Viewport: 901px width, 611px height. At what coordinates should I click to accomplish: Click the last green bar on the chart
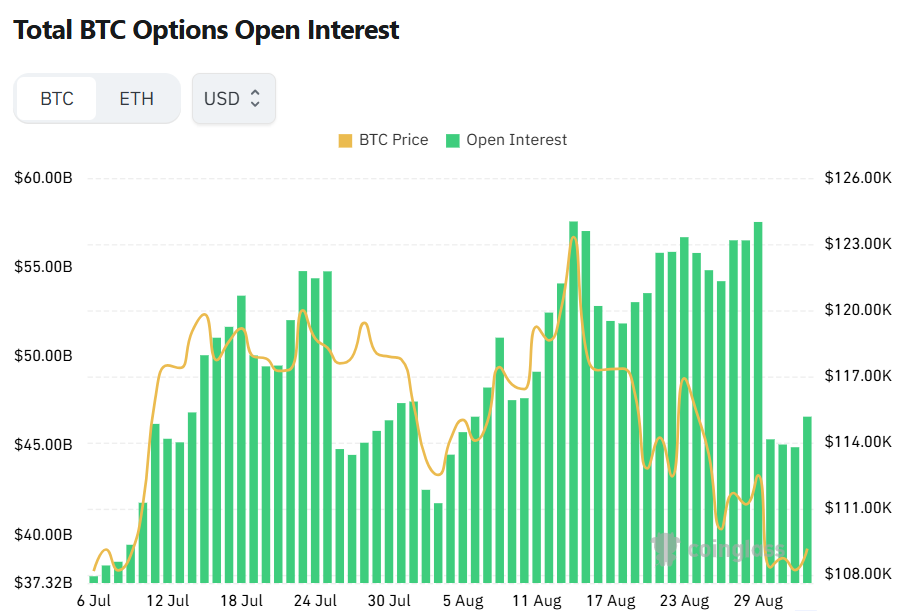[x=807, y=499]
